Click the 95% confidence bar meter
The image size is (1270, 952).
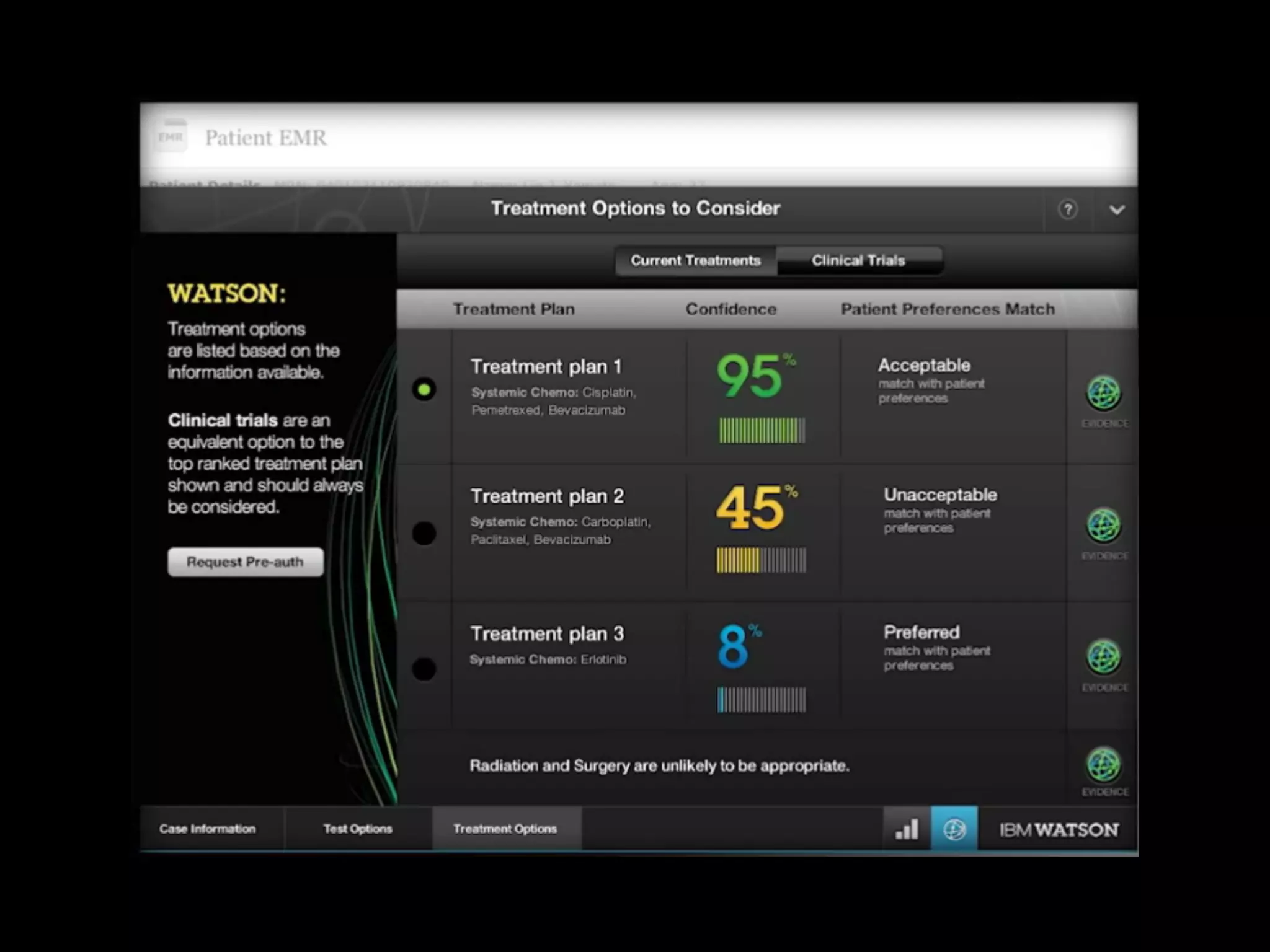tap(762, 430)
